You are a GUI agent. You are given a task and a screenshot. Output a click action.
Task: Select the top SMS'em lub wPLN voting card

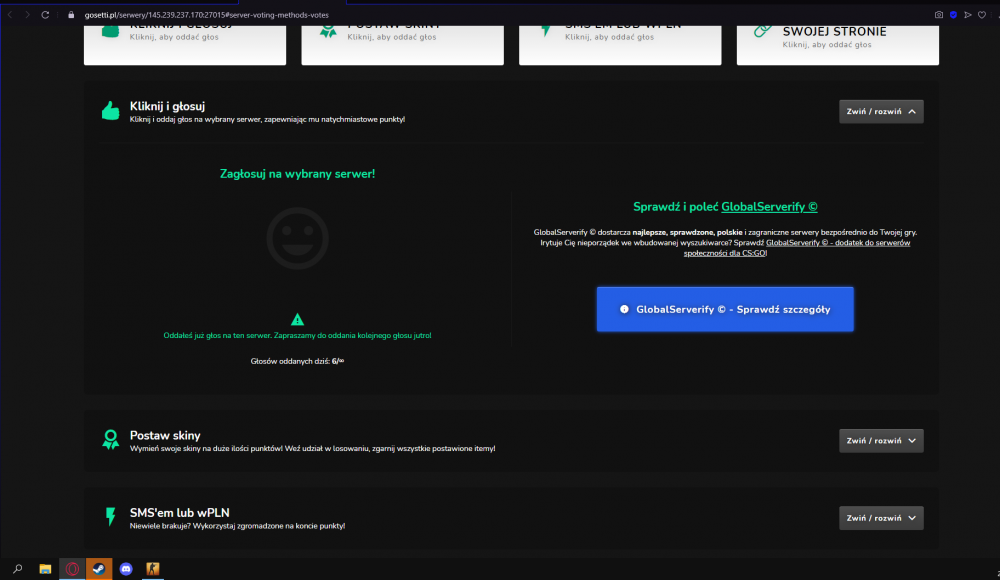(620, 45)
